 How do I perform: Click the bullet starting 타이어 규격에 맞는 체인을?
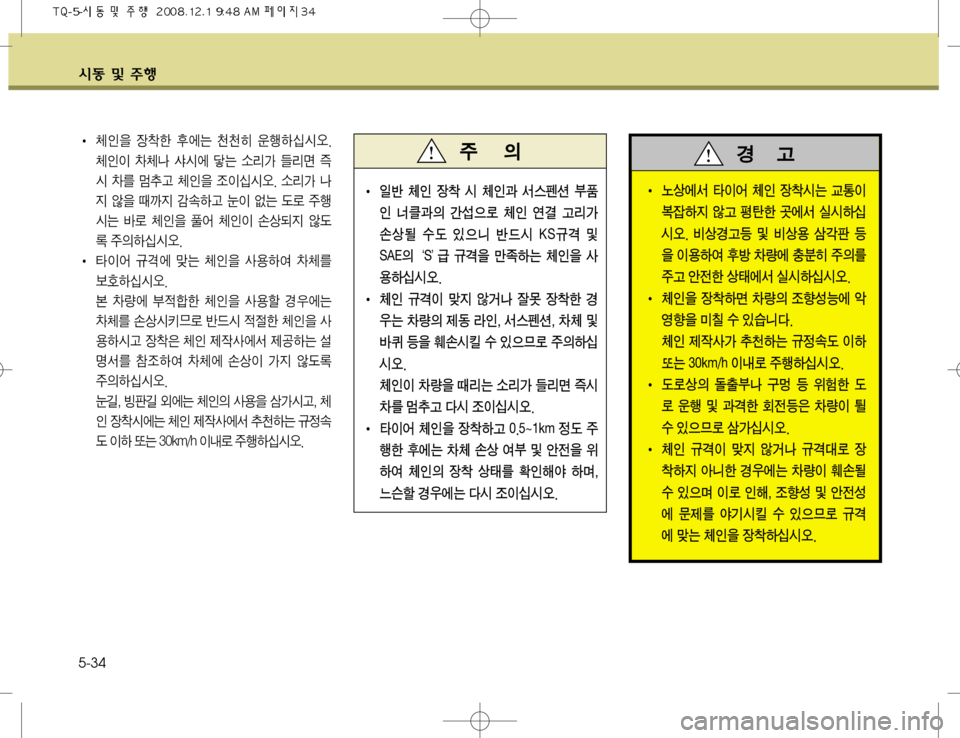point(213,271)
